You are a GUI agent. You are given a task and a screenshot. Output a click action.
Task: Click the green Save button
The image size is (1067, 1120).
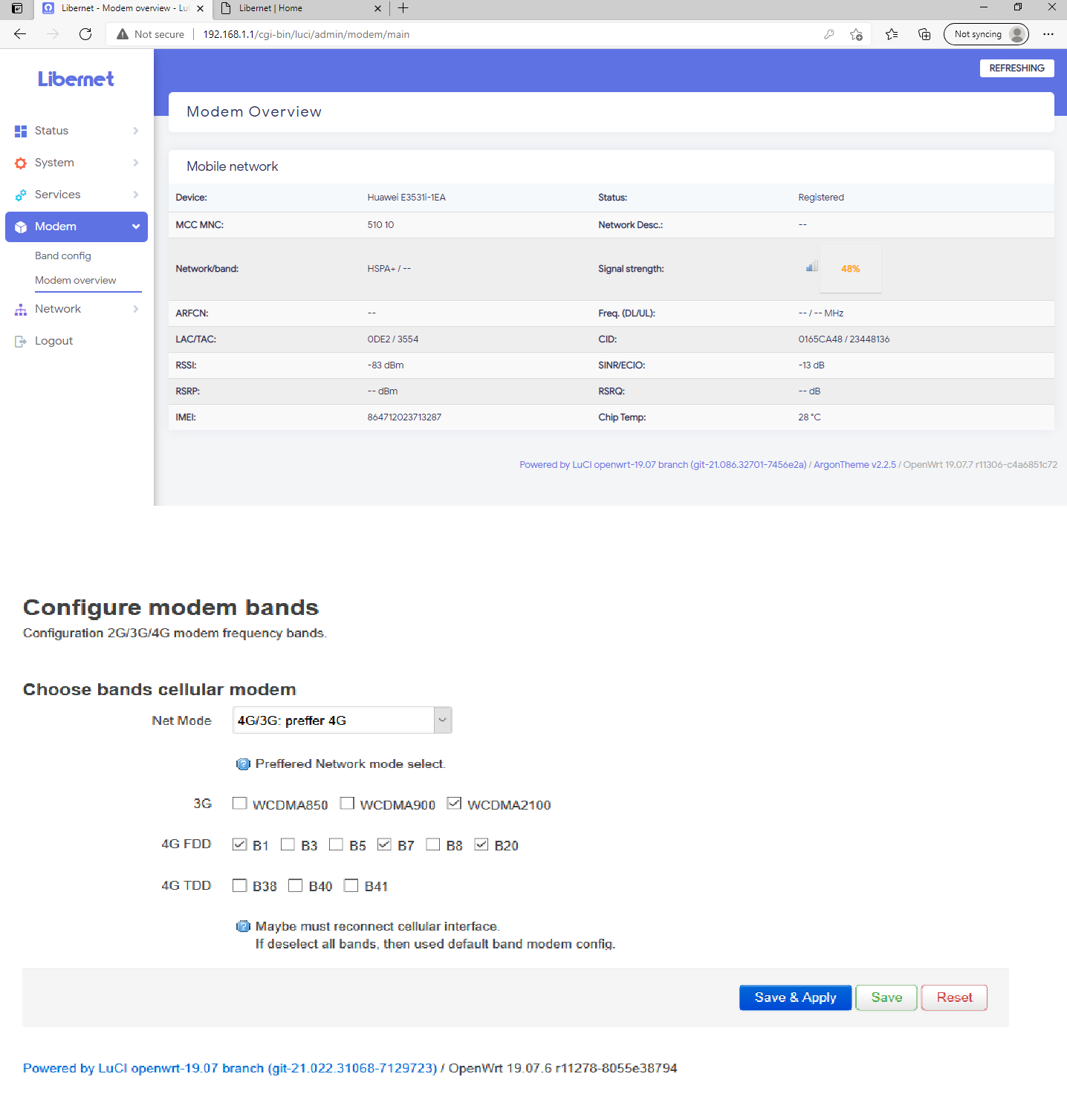point(886,997)
